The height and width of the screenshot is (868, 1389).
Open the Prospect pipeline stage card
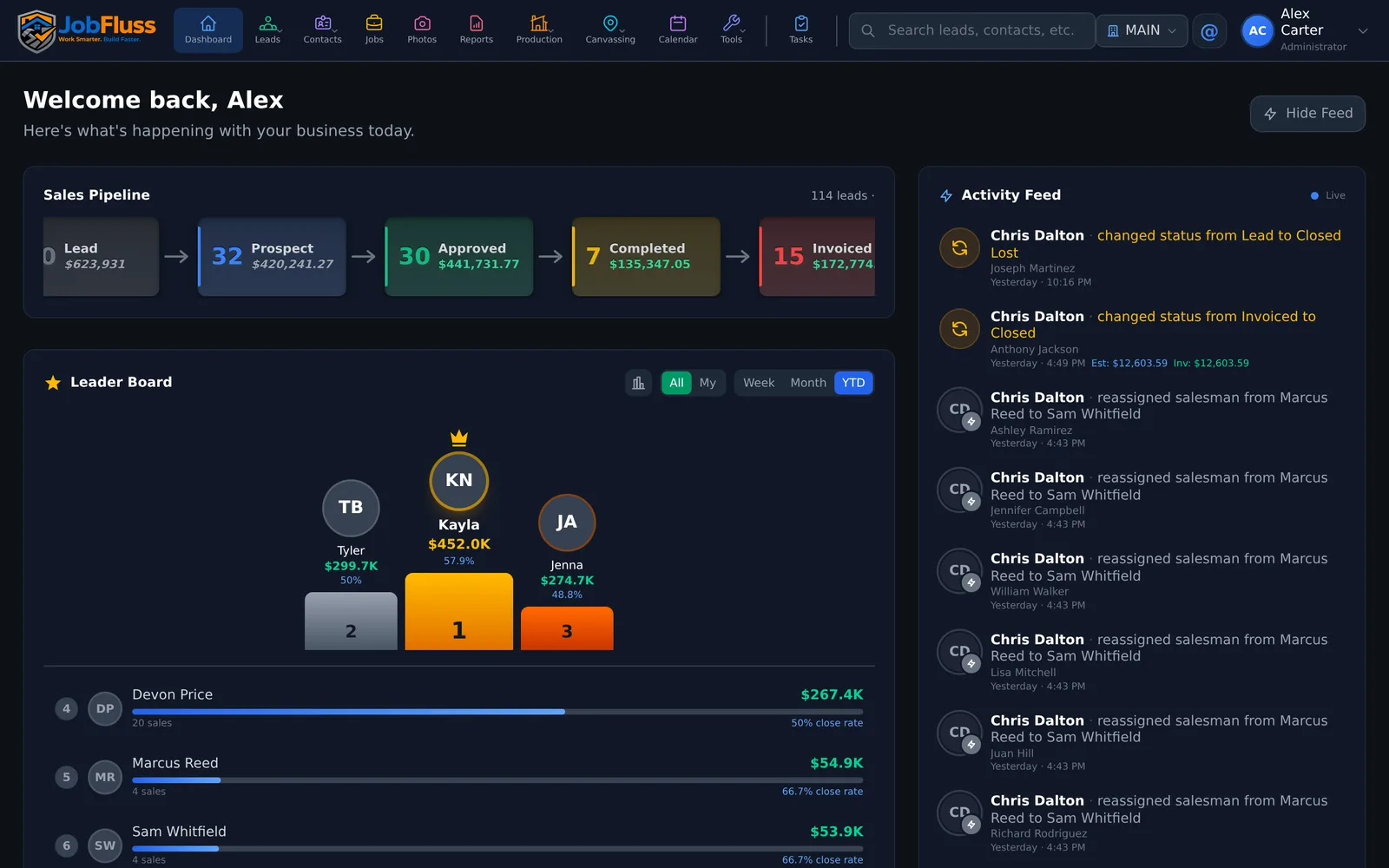[x=272, y=257]
